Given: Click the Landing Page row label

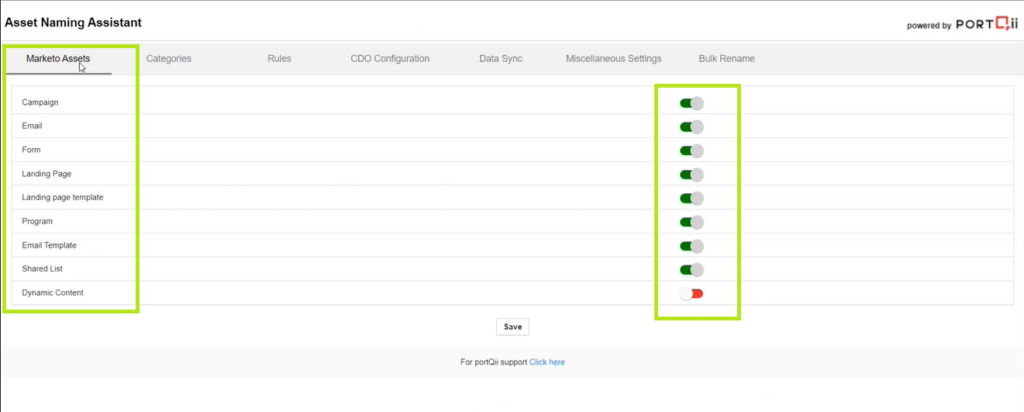Looking at the screenshot, I should (x=46, y=174).
